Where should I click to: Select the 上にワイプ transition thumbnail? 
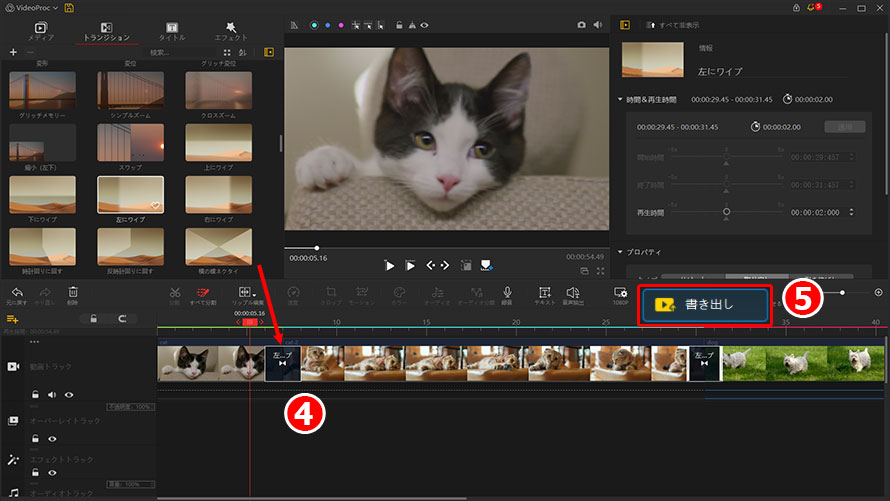pos(219,142)
